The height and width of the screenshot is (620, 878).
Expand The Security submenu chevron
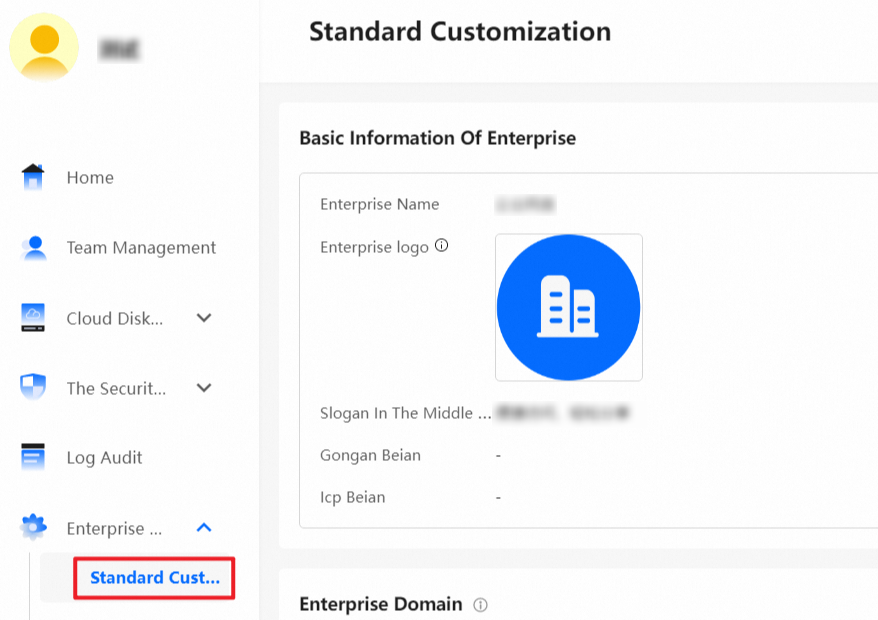204,388
